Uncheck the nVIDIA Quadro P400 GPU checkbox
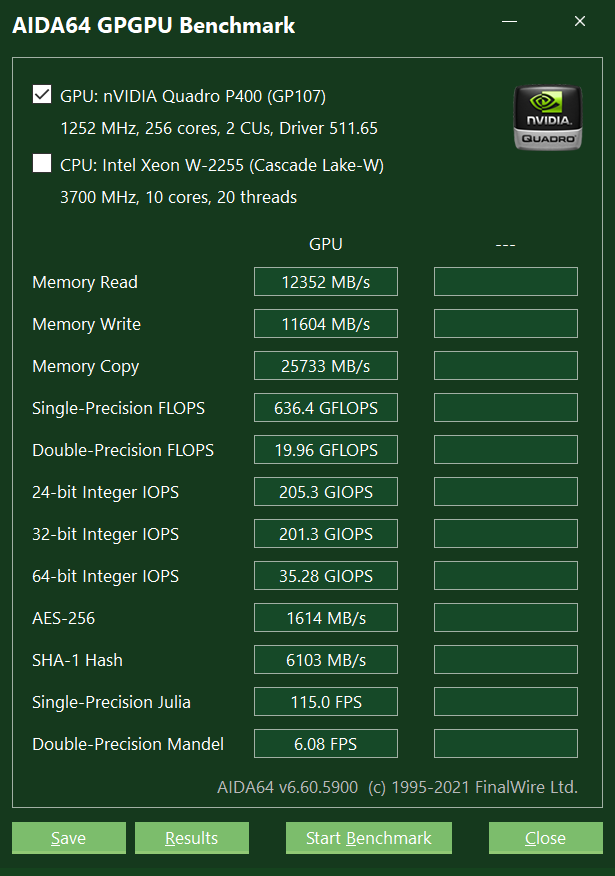 click(42, 94)
